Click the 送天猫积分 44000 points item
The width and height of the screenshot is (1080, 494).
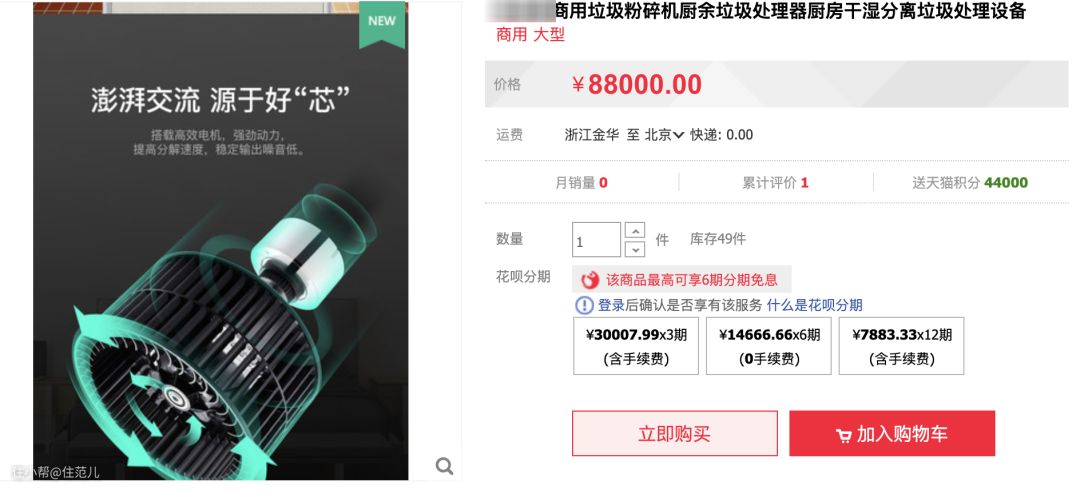(970, 183)
